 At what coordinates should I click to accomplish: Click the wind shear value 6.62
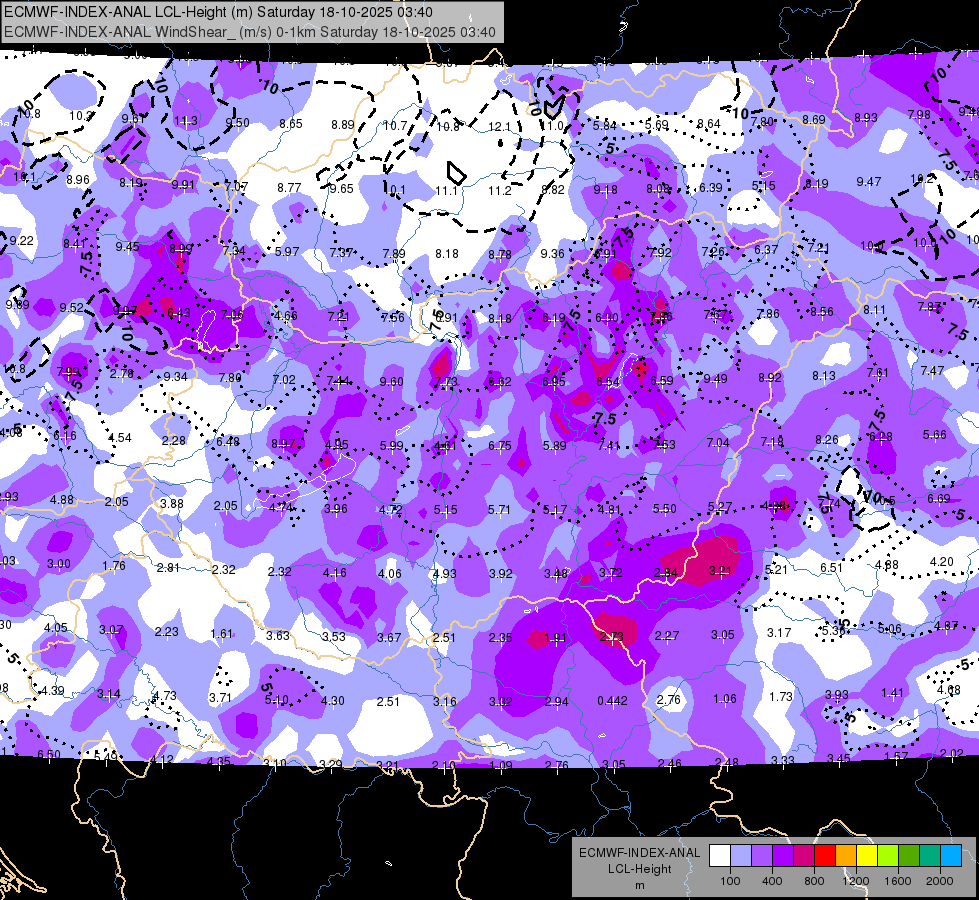[499, 382]
